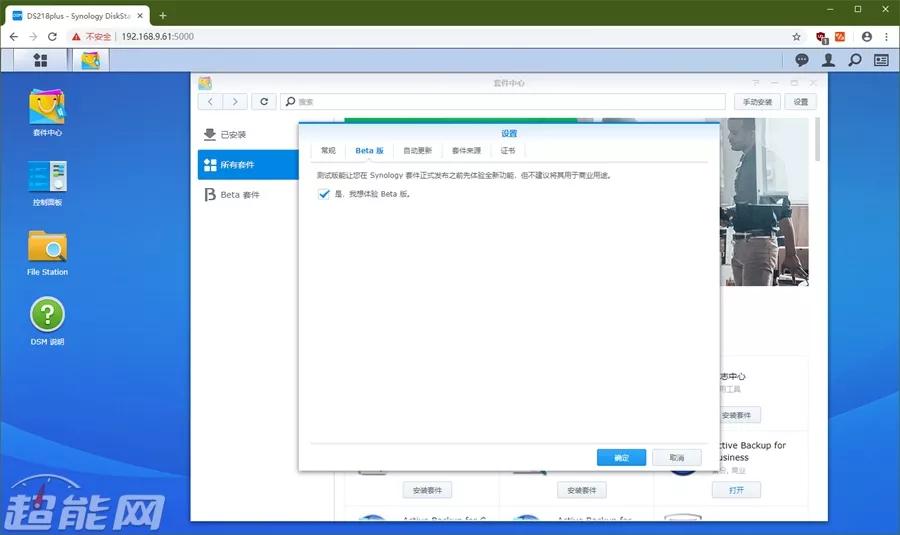The image size is (900, 535).
Task: Open the widgets panel icon
Action: (x=881, y=60)
